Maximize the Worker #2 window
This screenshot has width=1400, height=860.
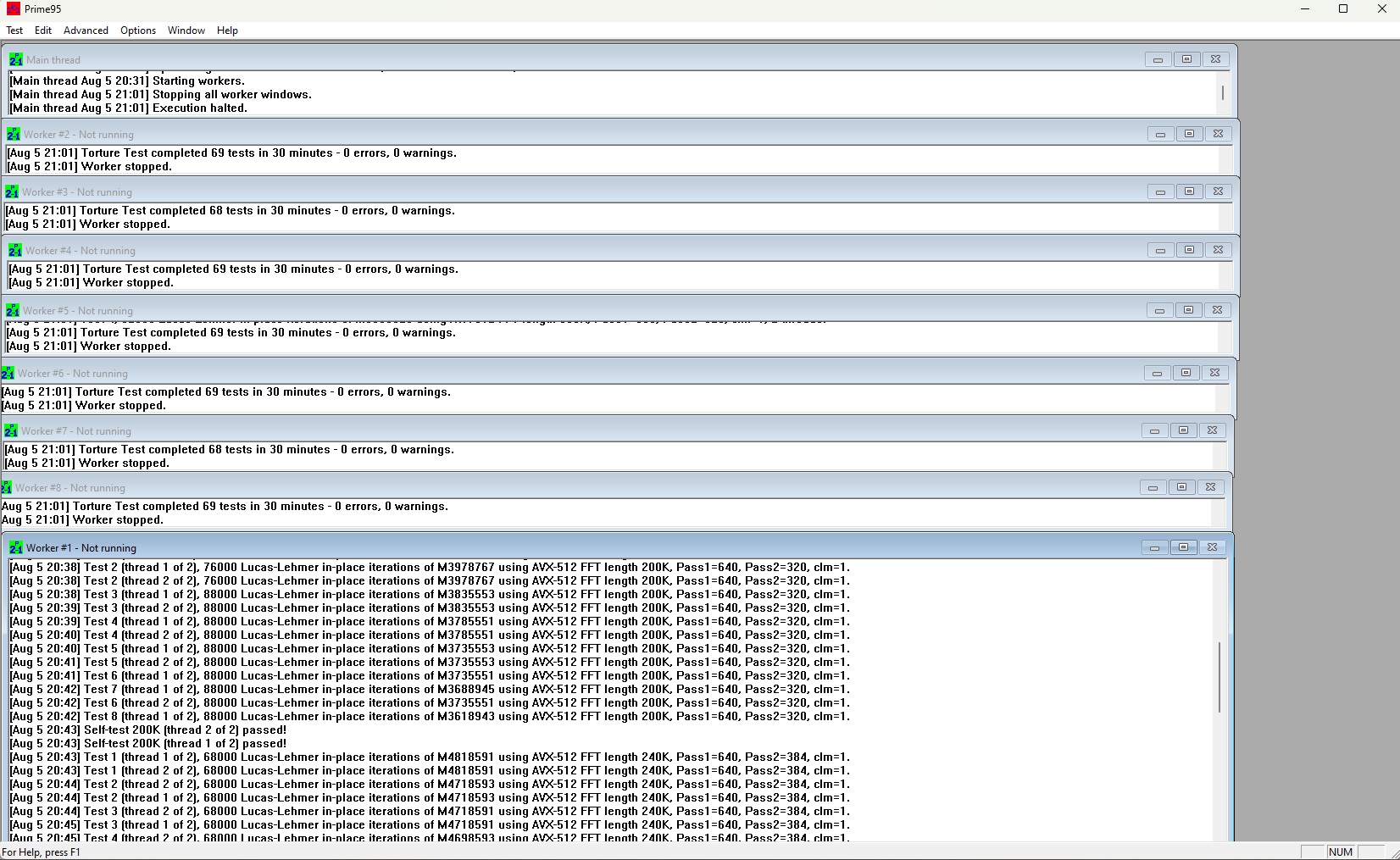1189,134
